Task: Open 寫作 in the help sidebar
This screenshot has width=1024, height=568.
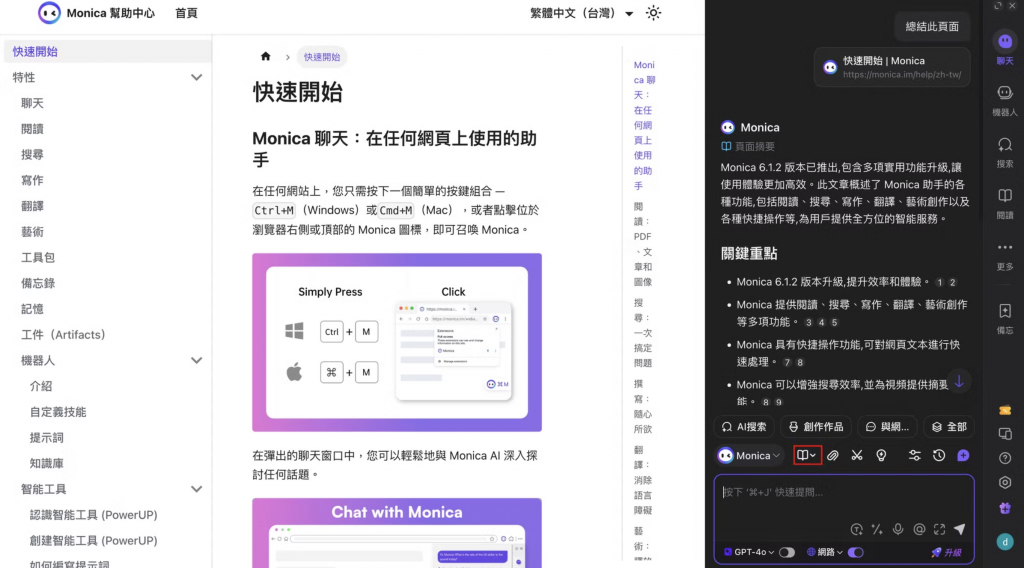Action: pos(32,180)
